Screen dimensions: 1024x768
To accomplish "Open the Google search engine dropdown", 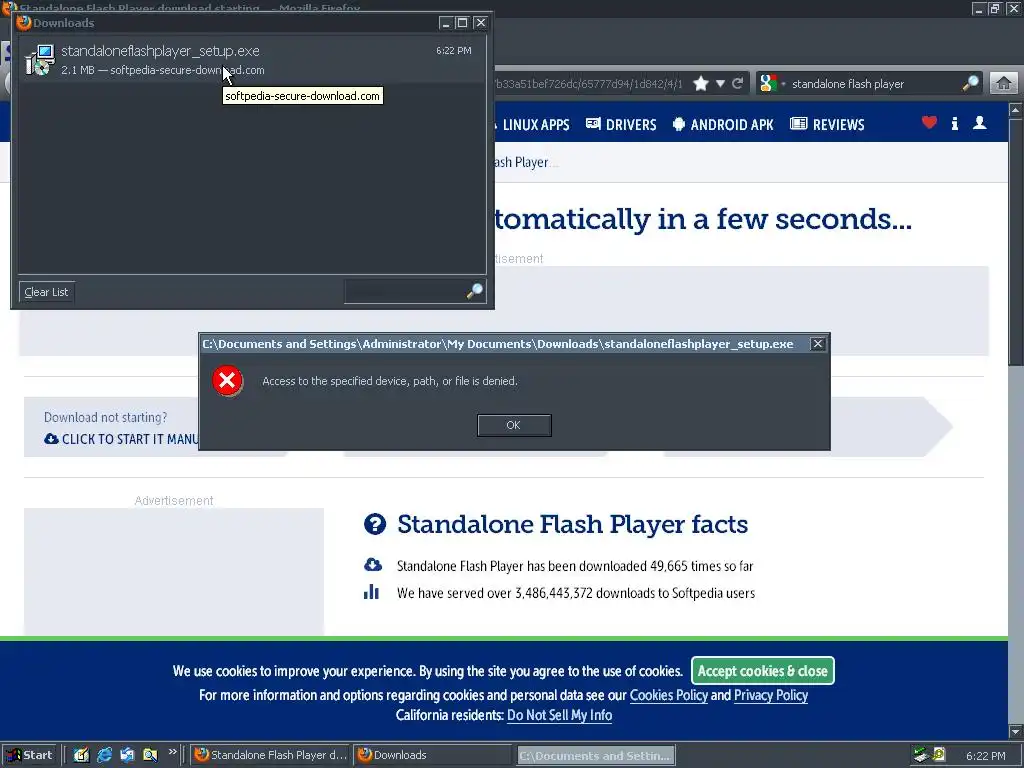I will pos(772,84).
